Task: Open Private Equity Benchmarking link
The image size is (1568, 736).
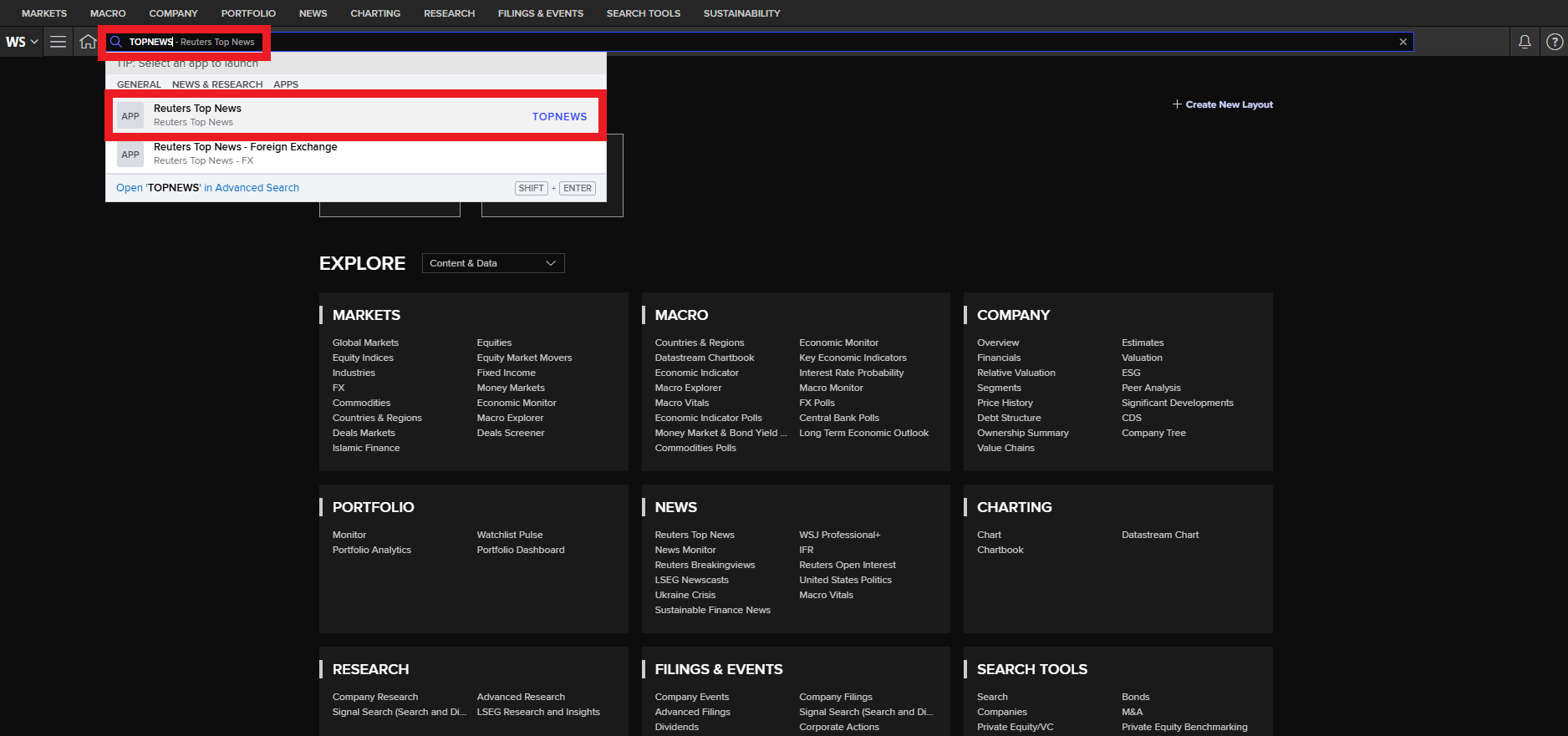Action: [1184, 727]
